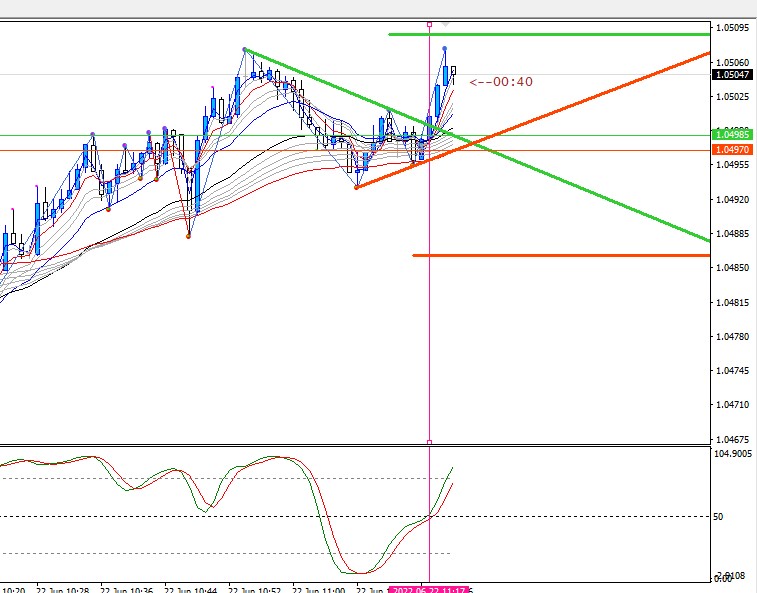Image resolution: width=757 pixels, height=593 pixels.
Task: Click the green price label 1.04985
Action: point(732,134)
